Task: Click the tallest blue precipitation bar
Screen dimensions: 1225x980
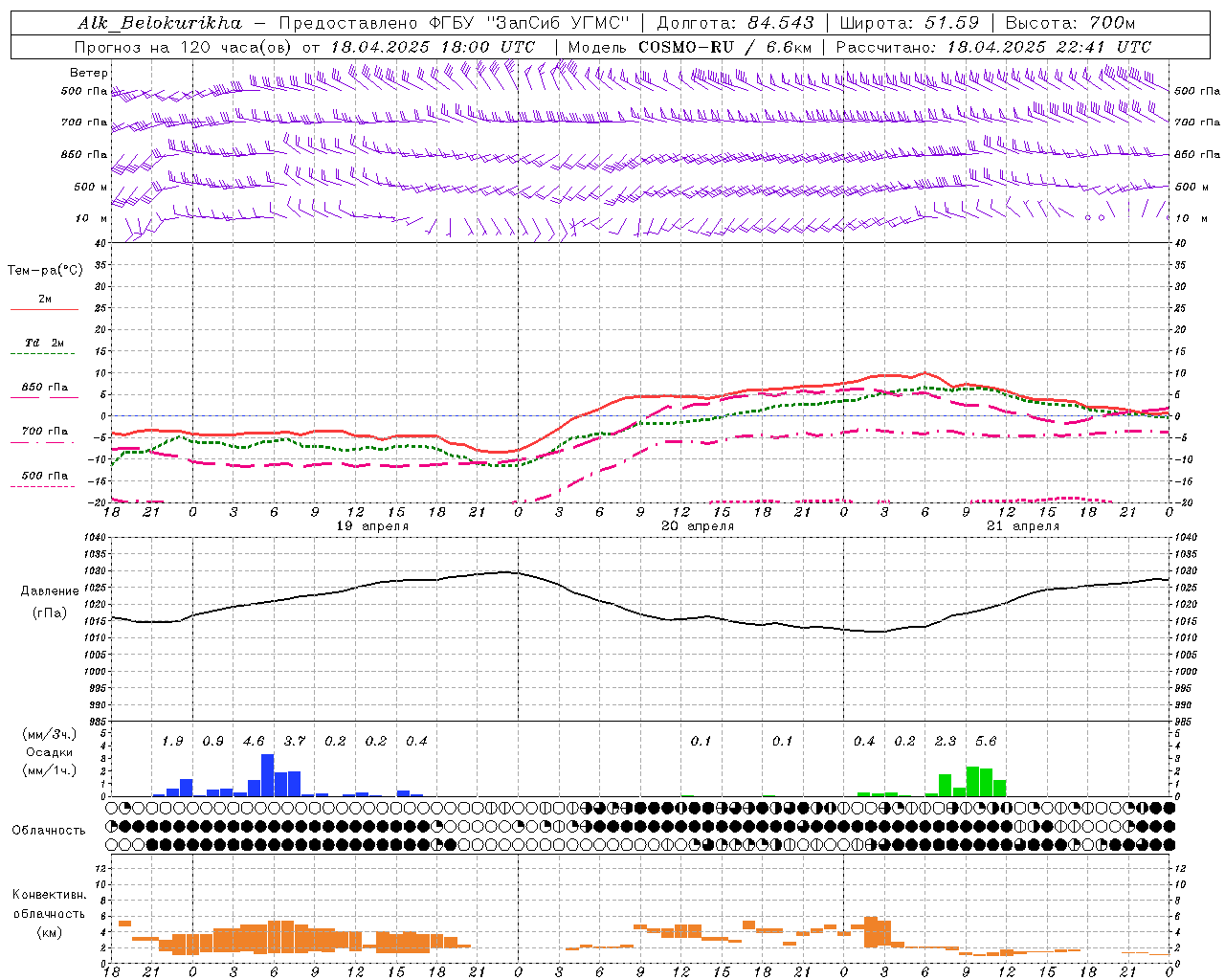Action: coord(268,775)
